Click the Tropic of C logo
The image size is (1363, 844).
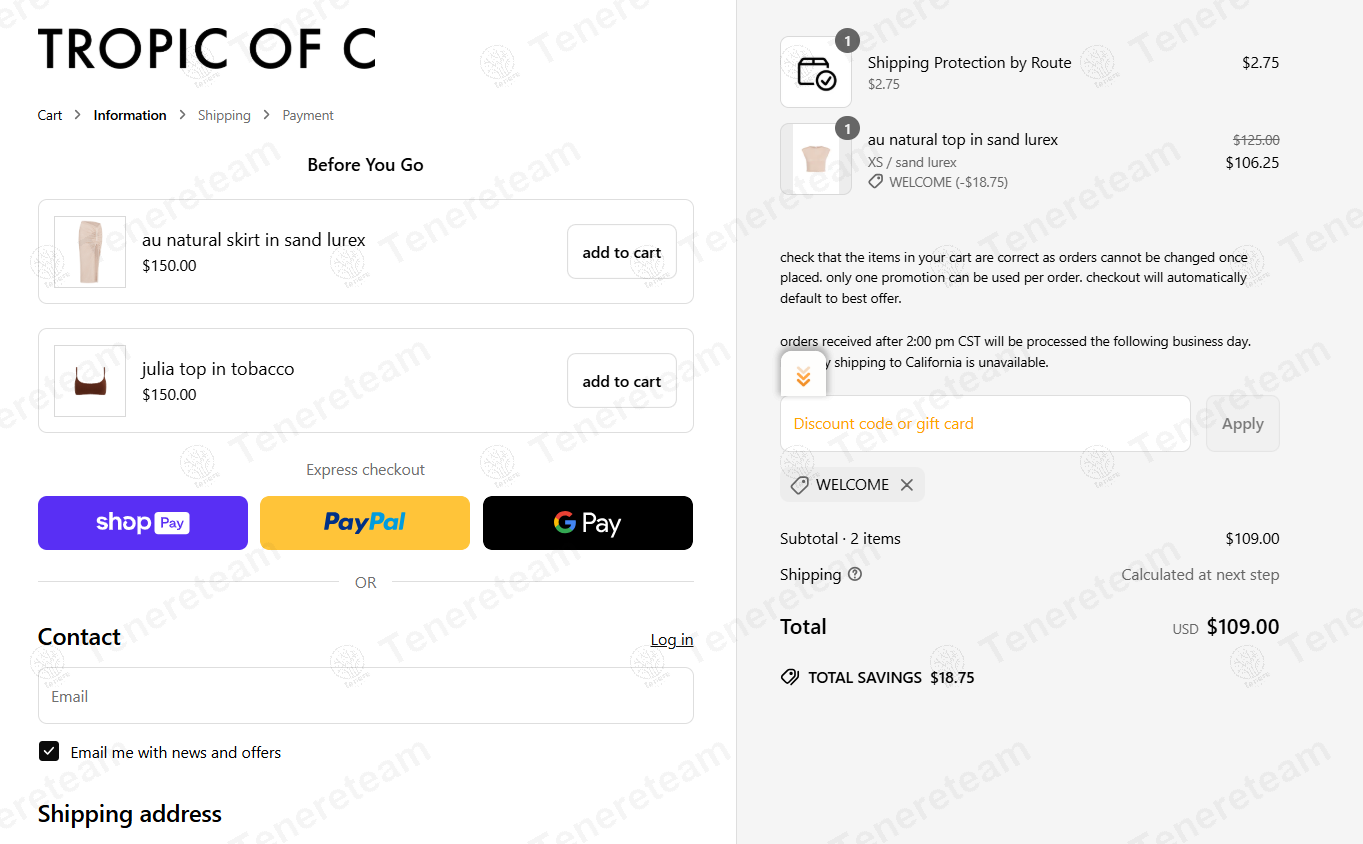click(x=207, y=49)
